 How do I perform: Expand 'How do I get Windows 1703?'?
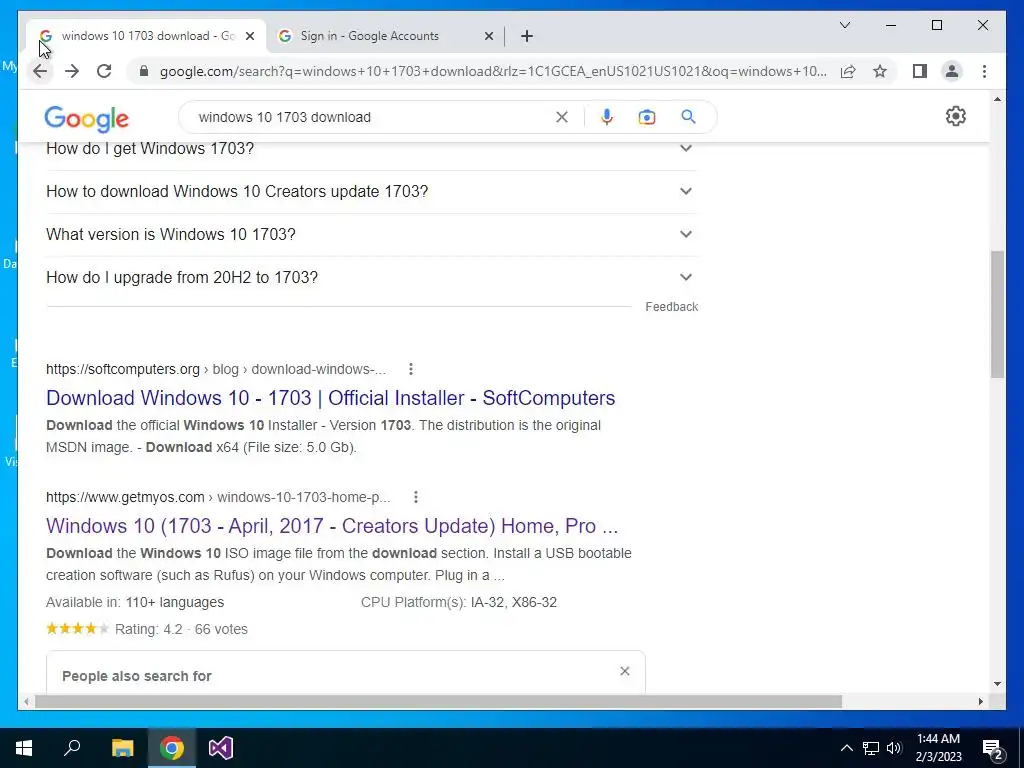(370, 149)
